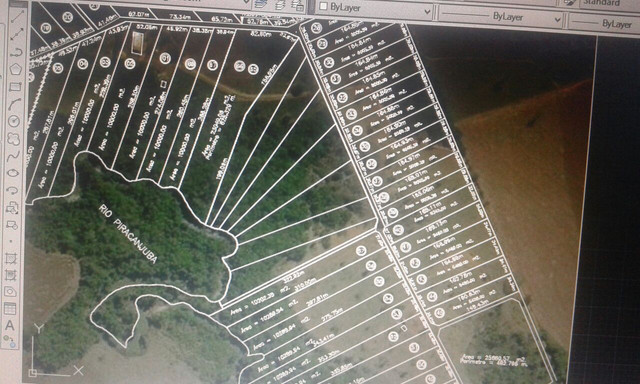
Task: Click the Layer States stacked-sheets icon
Action: [x=279, y=5]
